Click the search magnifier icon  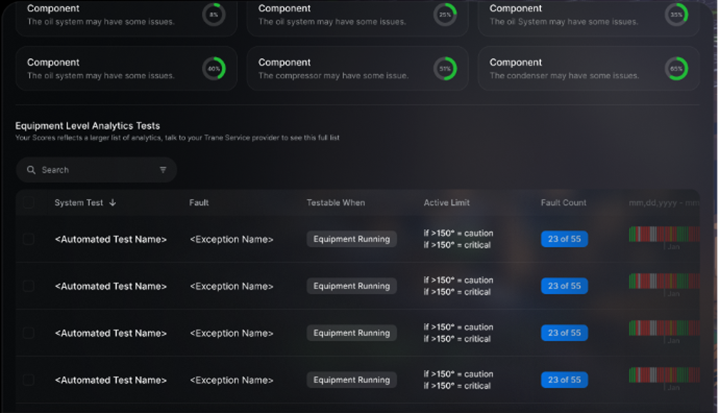(31, 170)
